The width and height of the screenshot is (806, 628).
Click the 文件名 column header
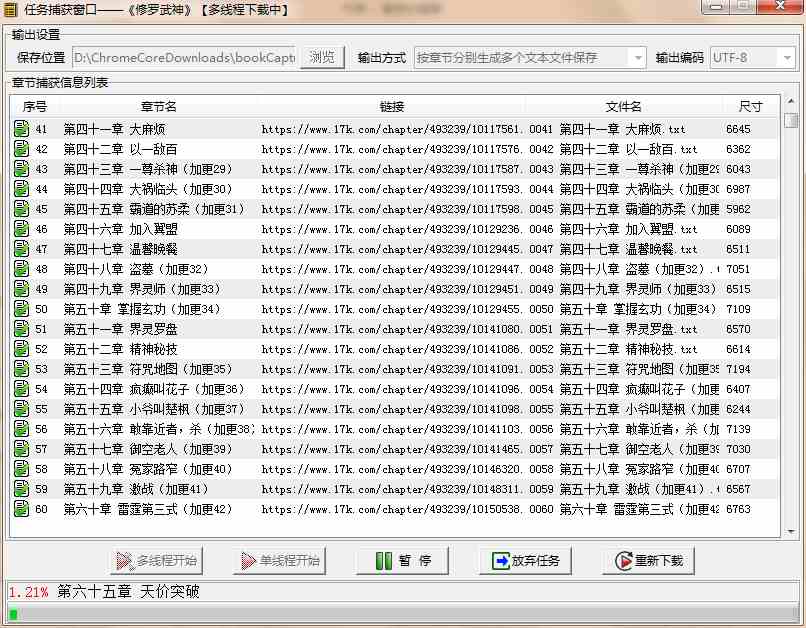(x=623, y=106)
